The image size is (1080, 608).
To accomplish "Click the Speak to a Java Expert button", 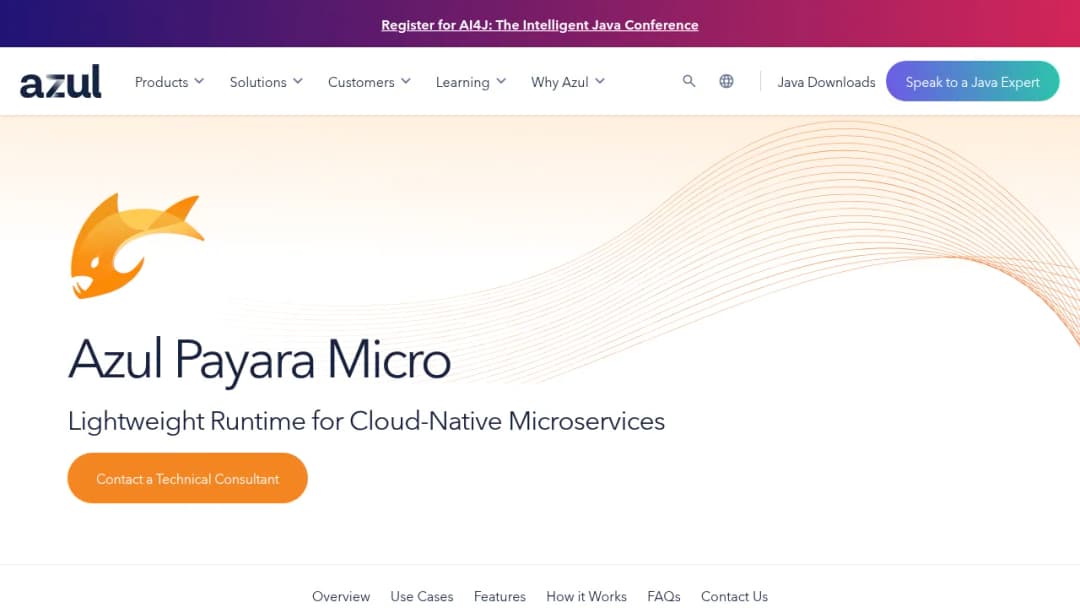I will click(x=973, y=81).
